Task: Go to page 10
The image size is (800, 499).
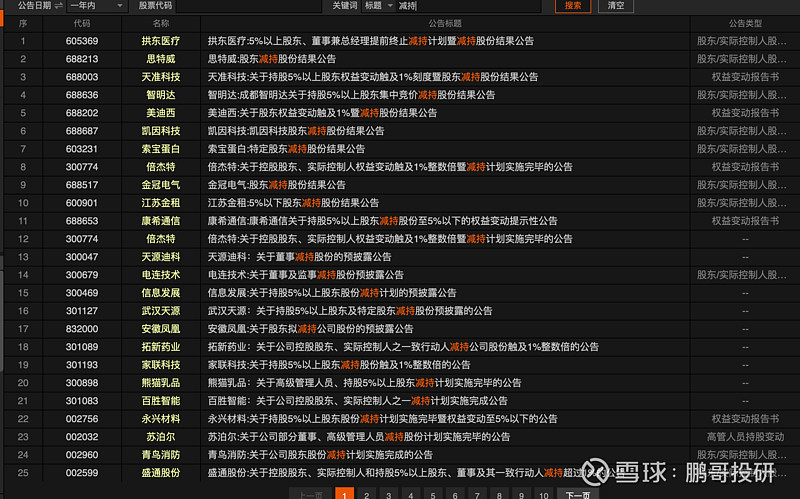Action: [544, 494]
